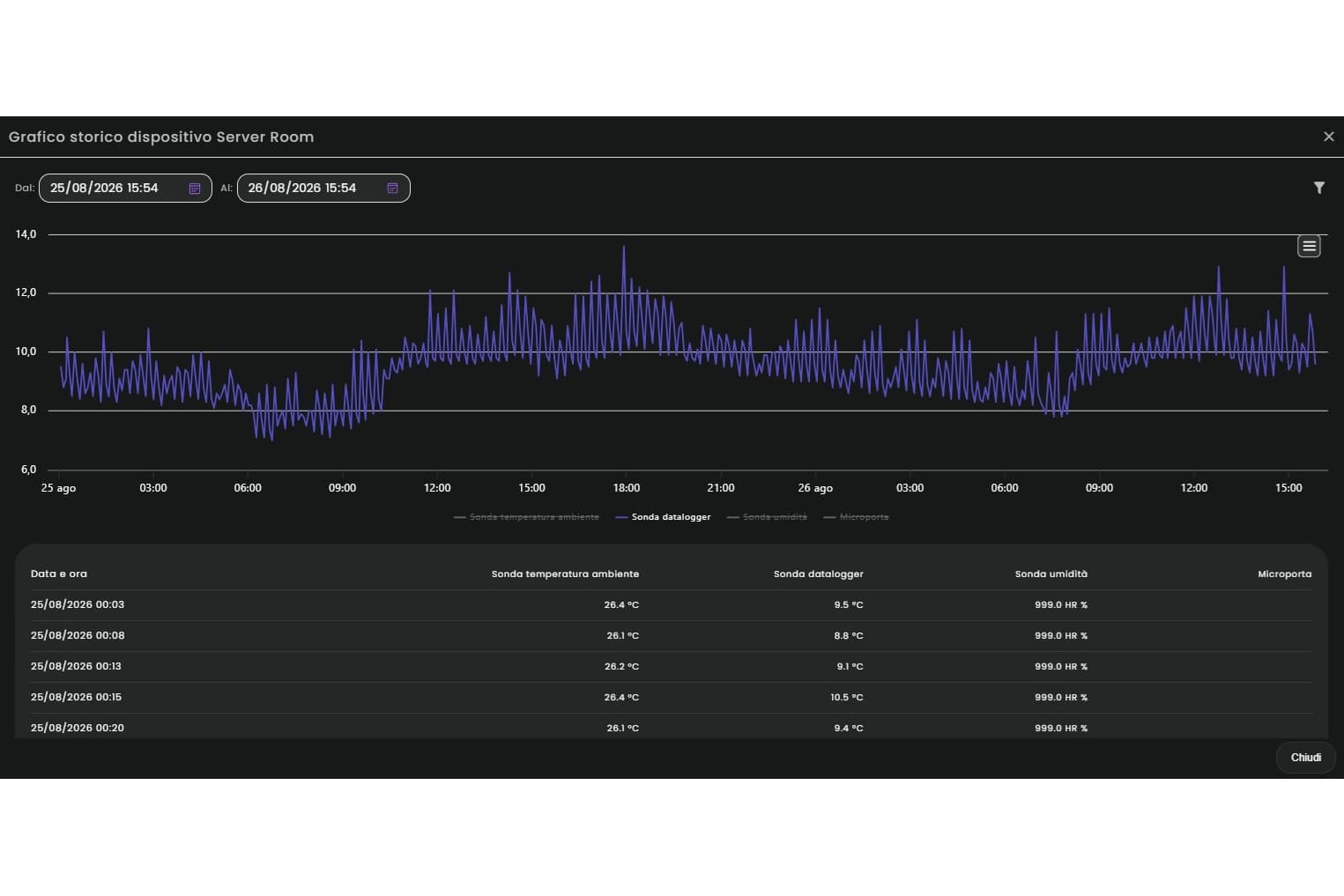
Task: Toggle Microporta series in legend
Action: 856,517
